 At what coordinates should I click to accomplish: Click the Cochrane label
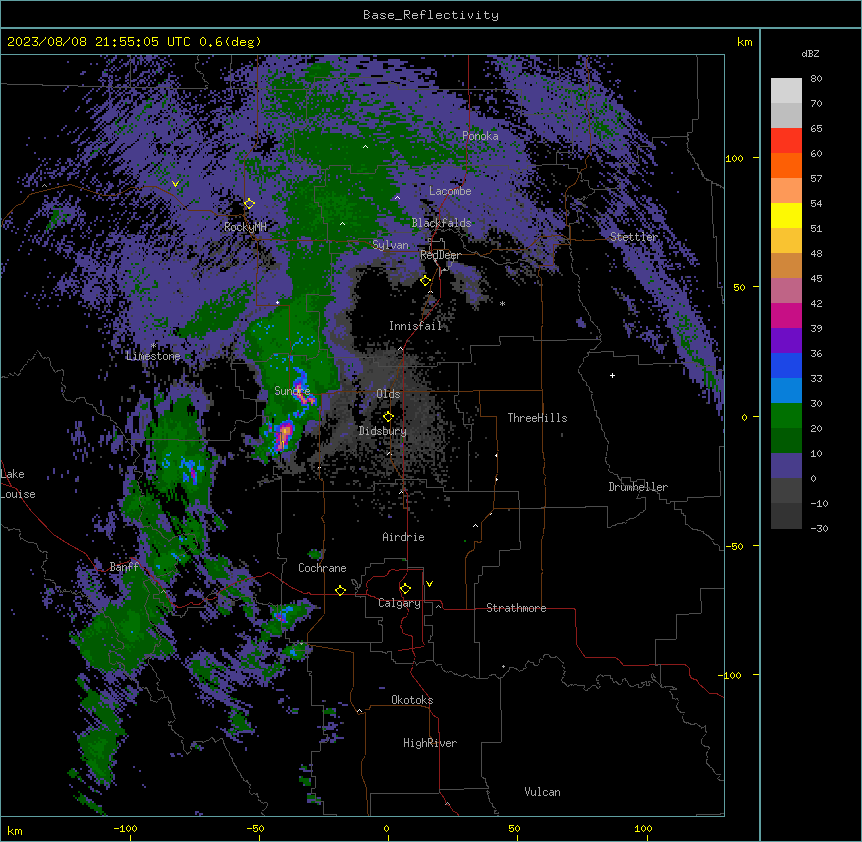click(x=322, y=568)
